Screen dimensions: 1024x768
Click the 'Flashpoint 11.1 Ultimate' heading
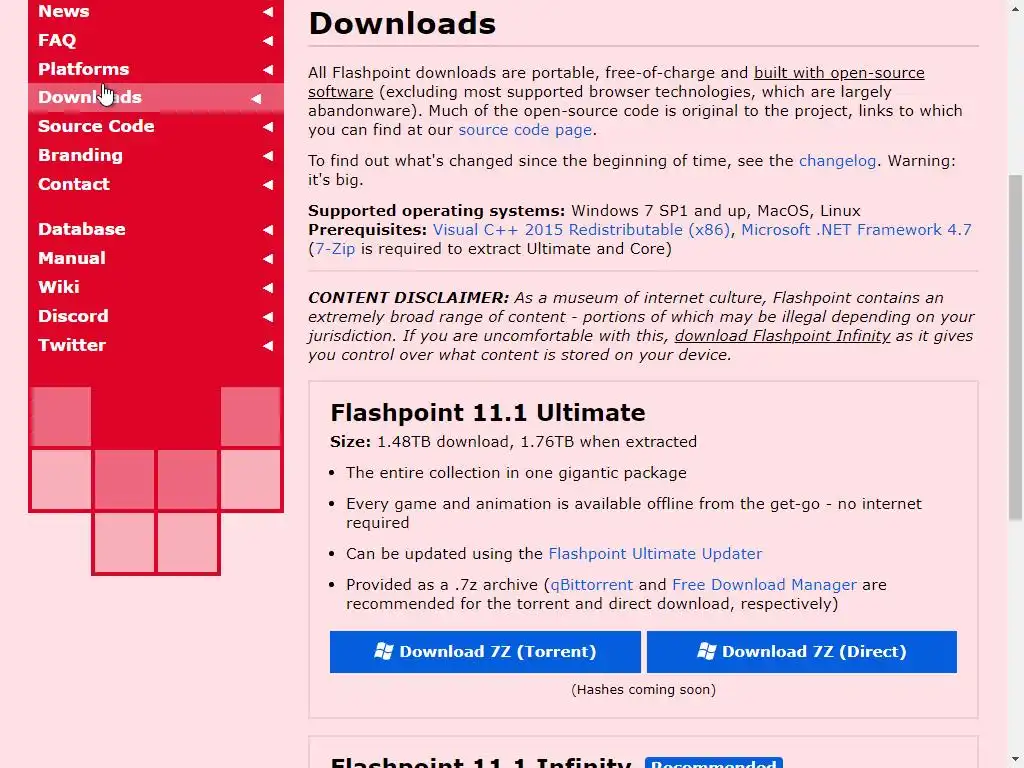coord(488,413)
